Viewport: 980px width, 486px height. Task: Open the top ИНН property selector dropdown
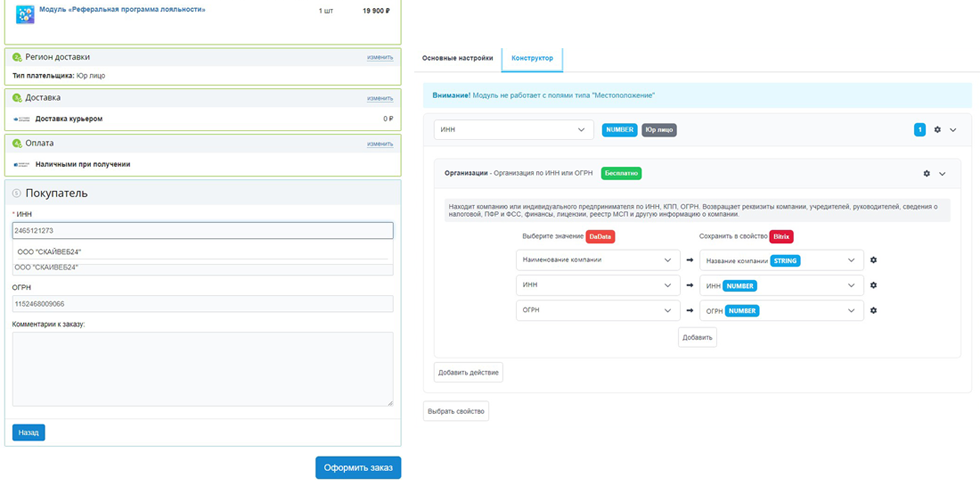click(x=514, y=130)
